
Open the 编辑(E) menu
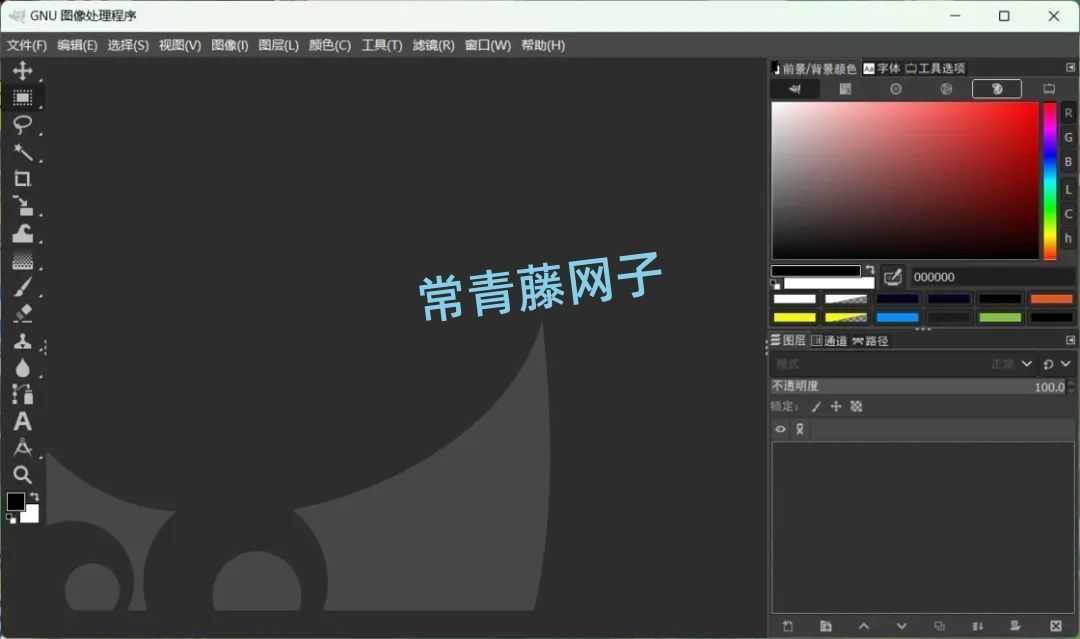coord(77,45)
